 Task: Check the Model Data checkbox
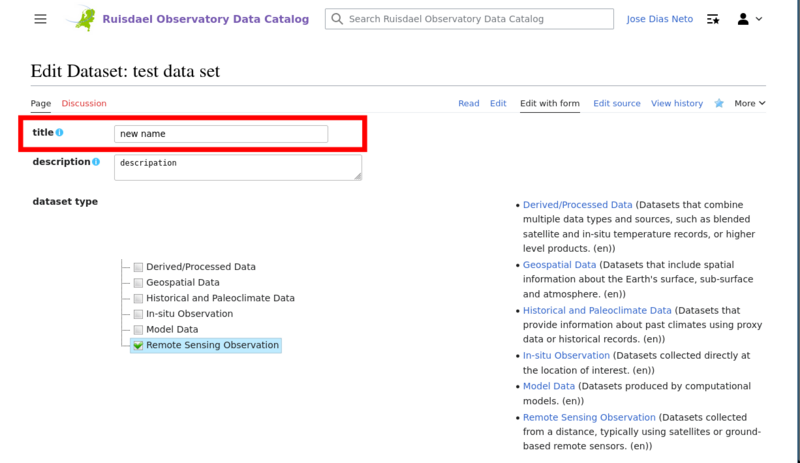pos(138,330)
